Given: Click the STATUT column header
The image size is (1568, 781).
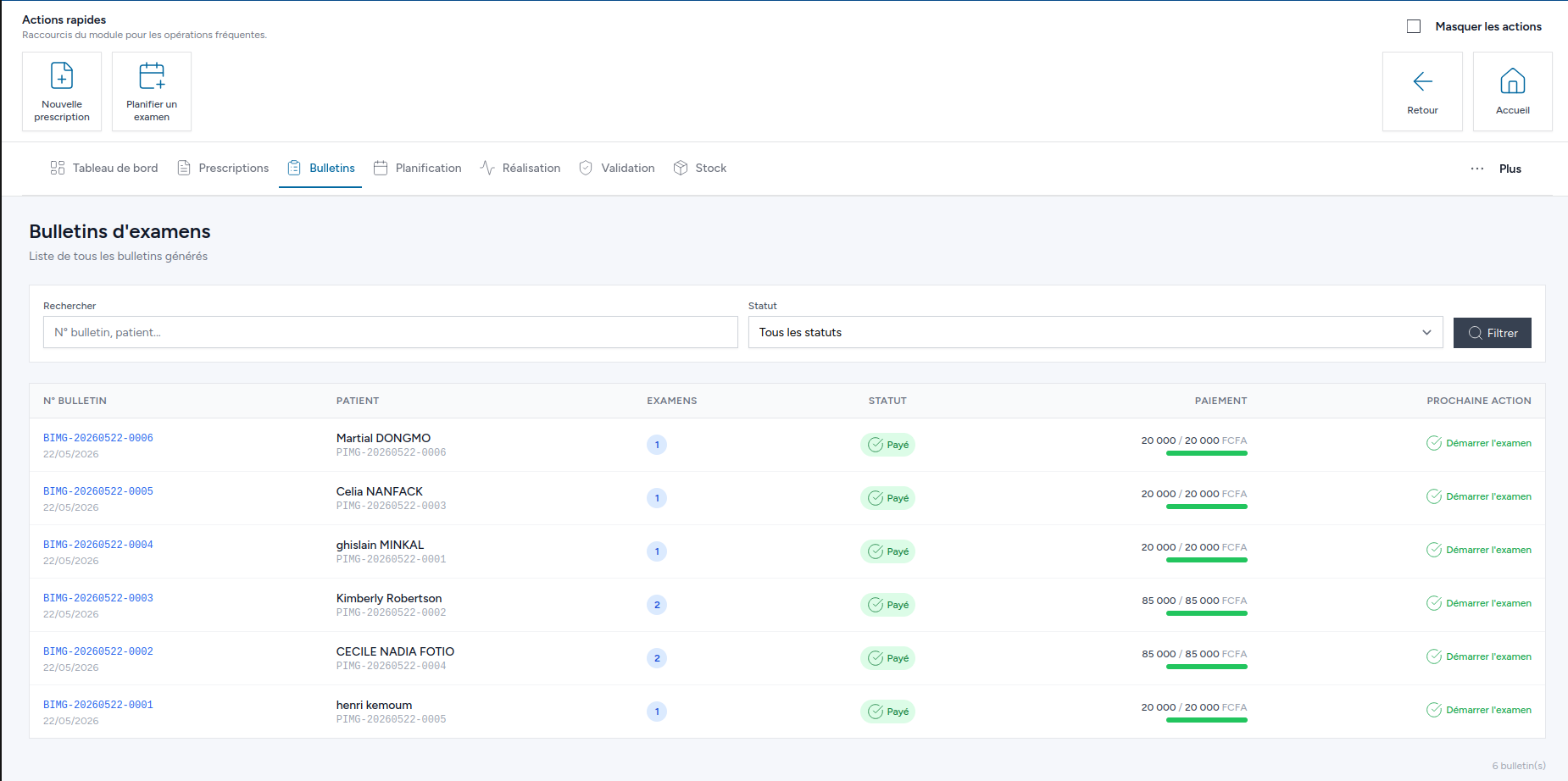Looking at the screenshot, I should [887, 401].
